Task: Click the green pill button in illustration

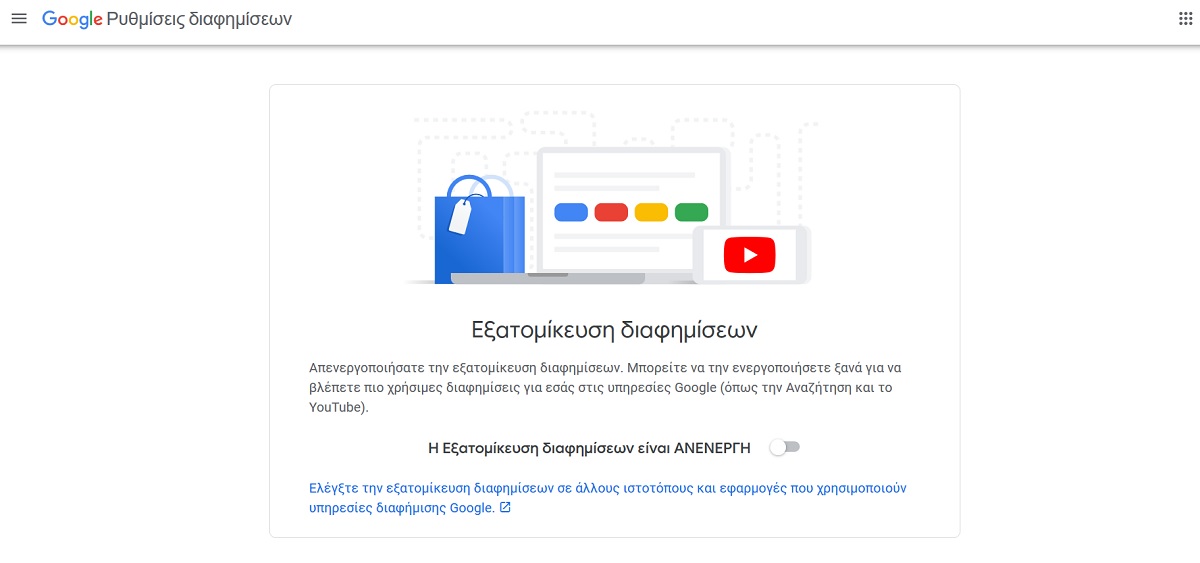Action: coord(691,212)
